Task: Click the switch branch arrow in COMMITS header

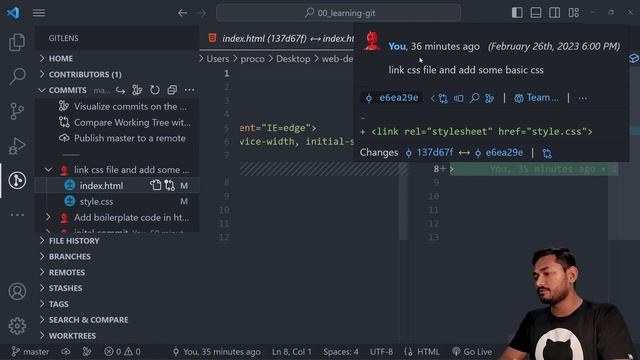Action: [120, 90]
